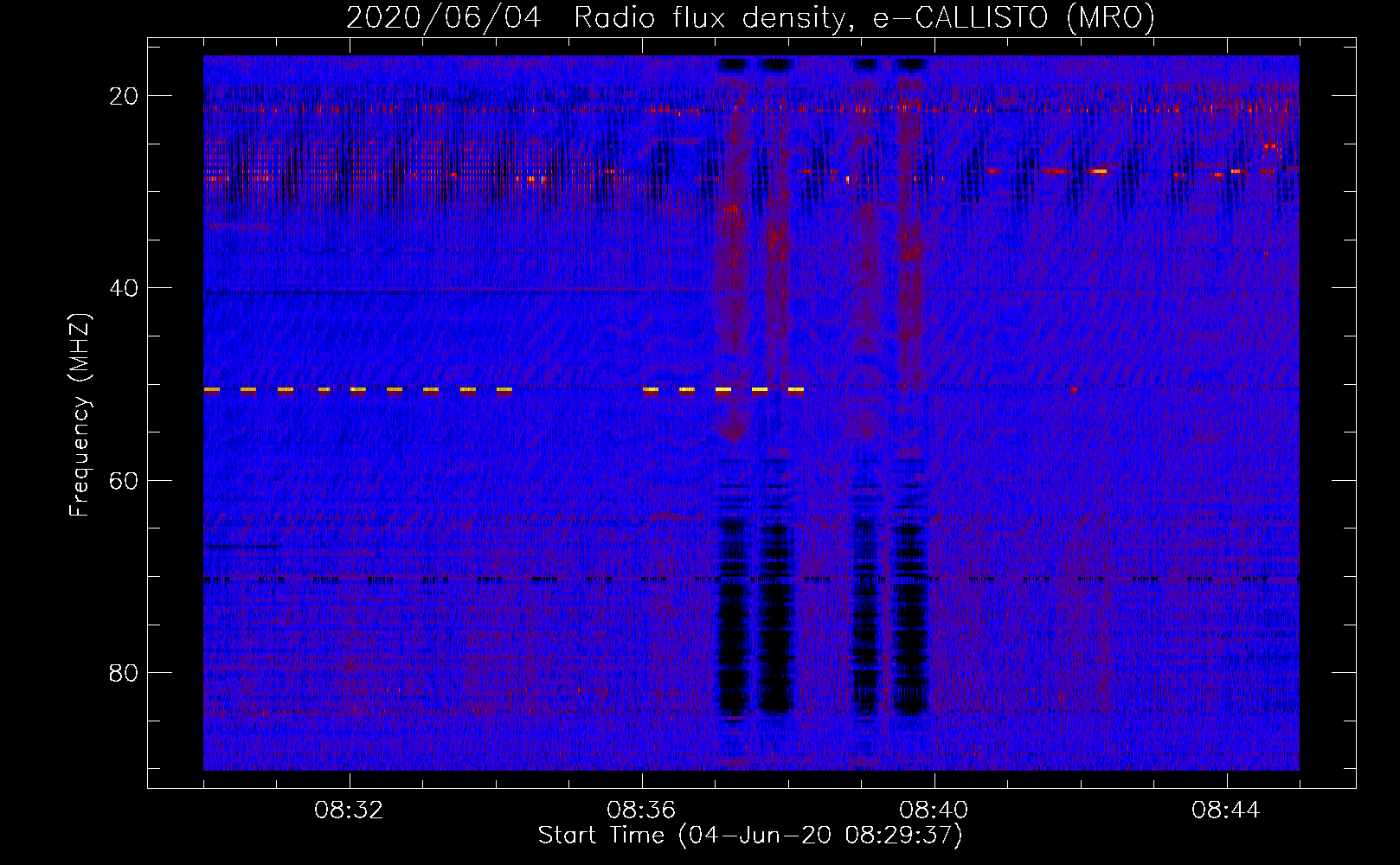Click the 'Frequency (MHZ)' axis label
This screenshot has height=865, width=1400.
click(x=80, y=415)
